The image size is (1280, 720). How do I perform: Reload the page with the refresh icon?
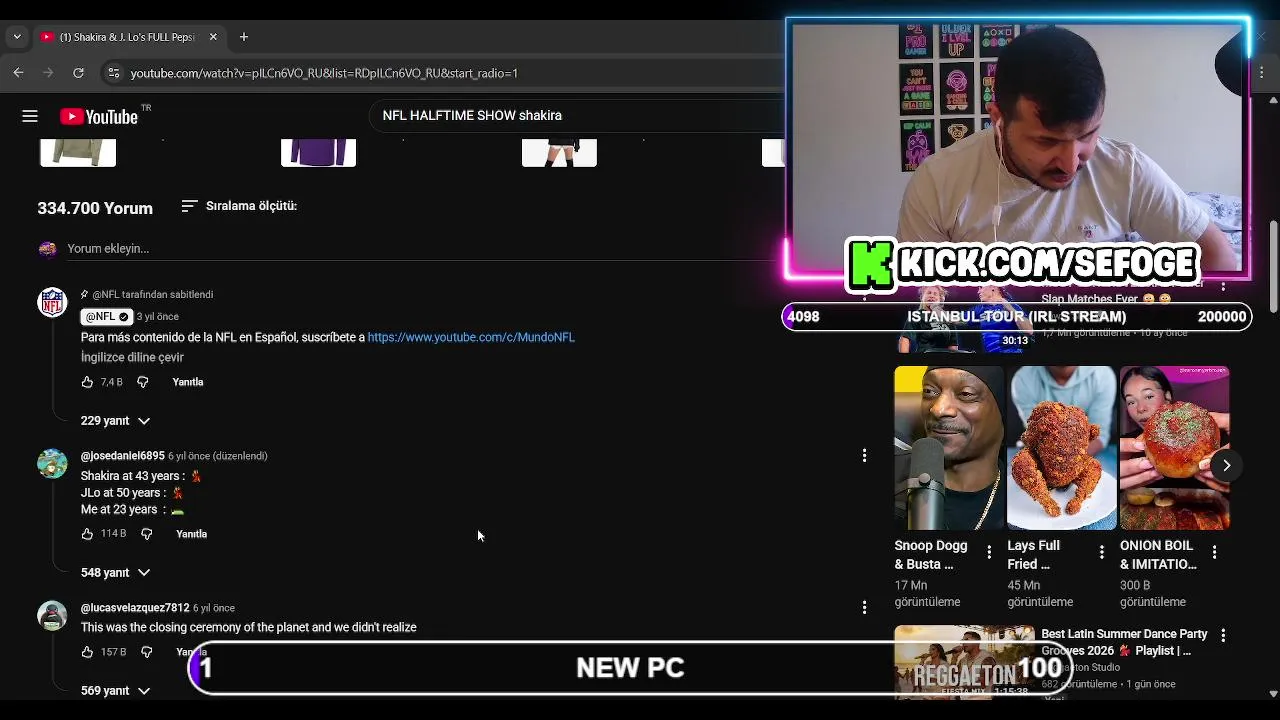(78, 73)
